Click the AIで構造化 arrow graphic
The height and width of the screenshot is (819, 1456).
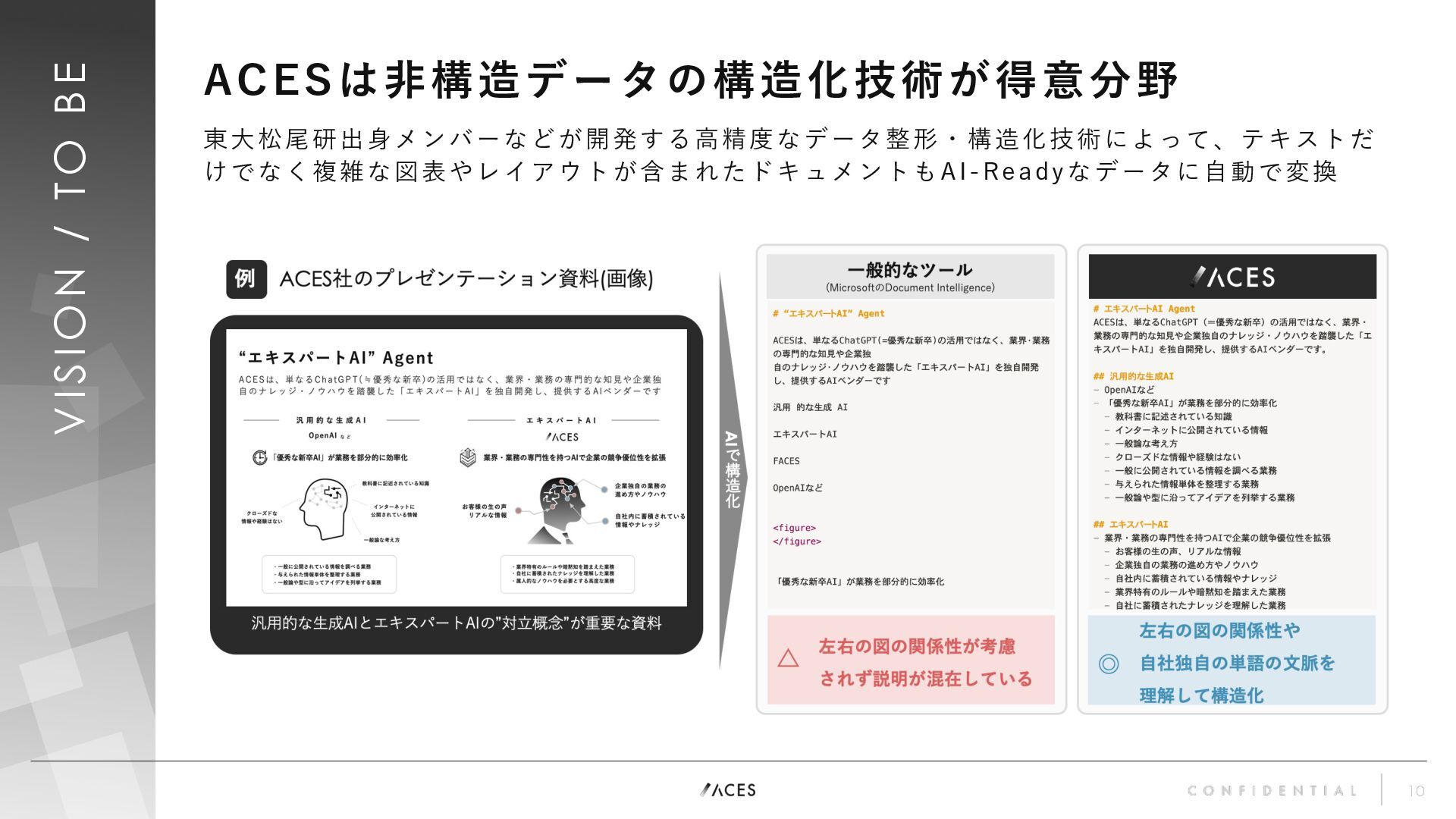(731, 470)
